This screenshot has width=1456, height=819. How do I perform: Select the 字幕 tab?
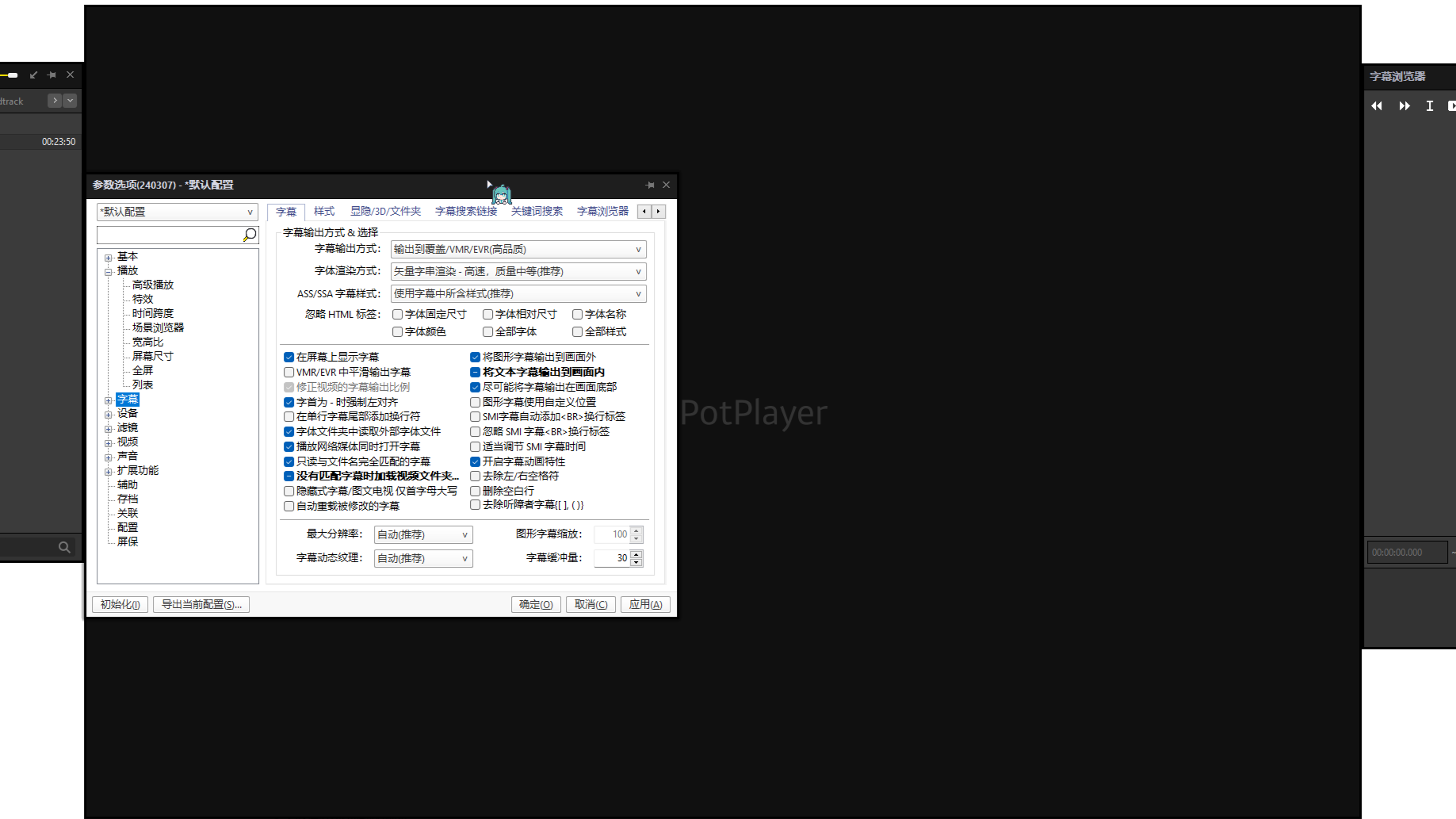tap(286, 212)
